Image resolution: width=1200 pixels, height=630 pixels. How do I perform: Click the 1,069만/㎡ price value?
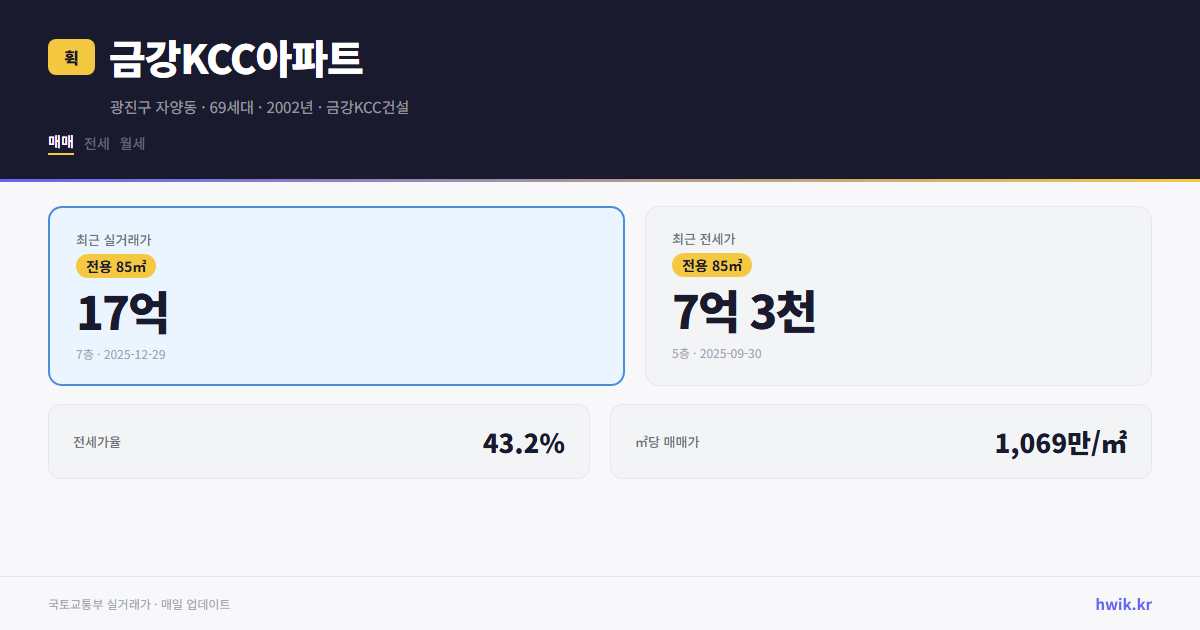[1062, 441]
